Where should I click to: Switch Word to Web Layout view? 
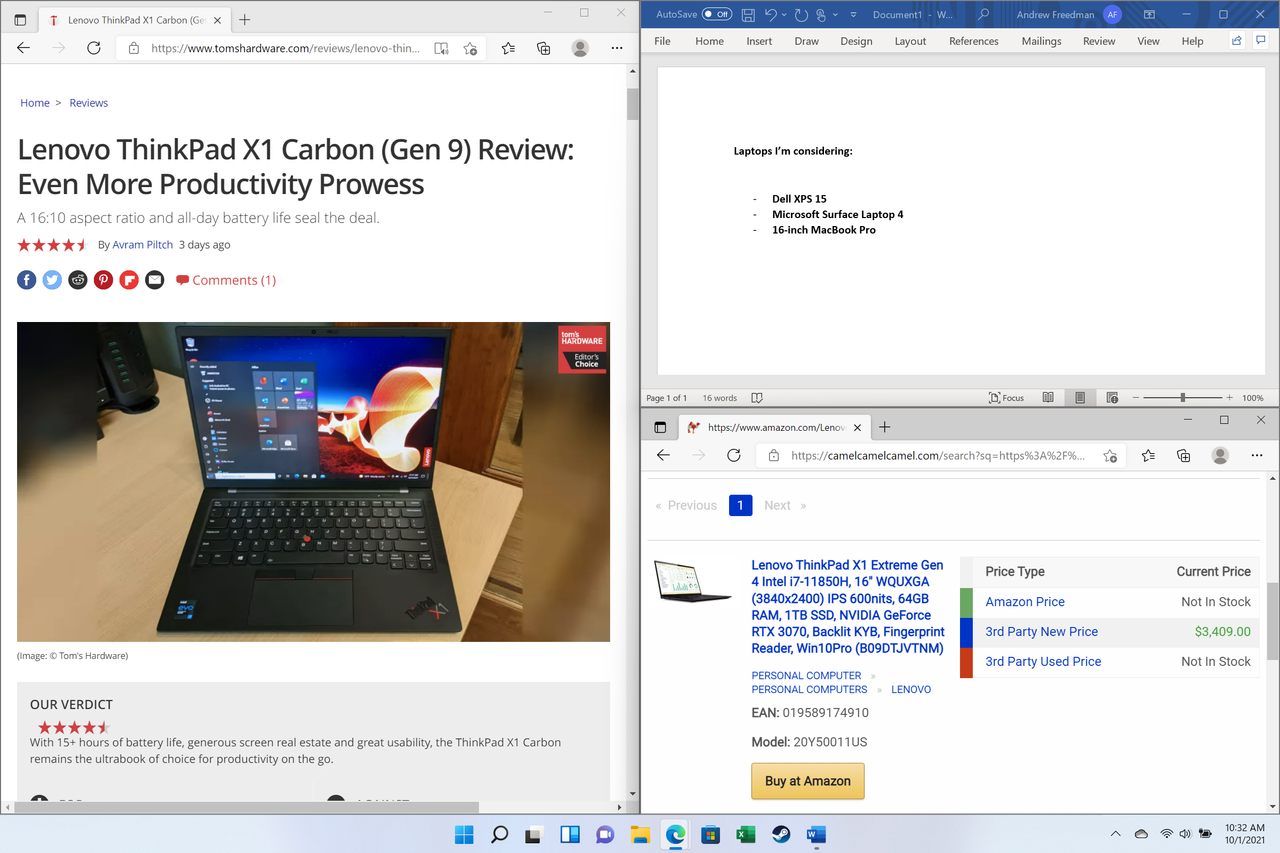[x=1112, y=398]
